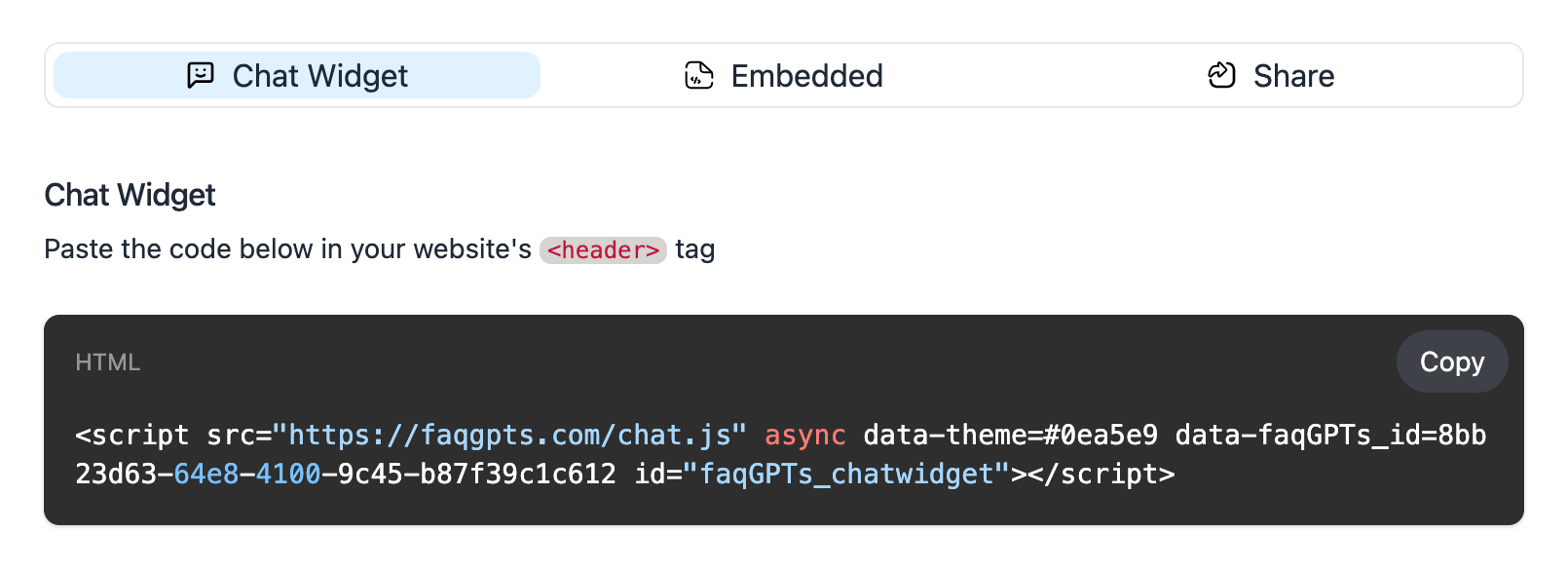The height and width of the screenshot is (571, 1568).
Task: Click the blue 64e8-4100 segment of the ID
Action: (x=247, y=475)
